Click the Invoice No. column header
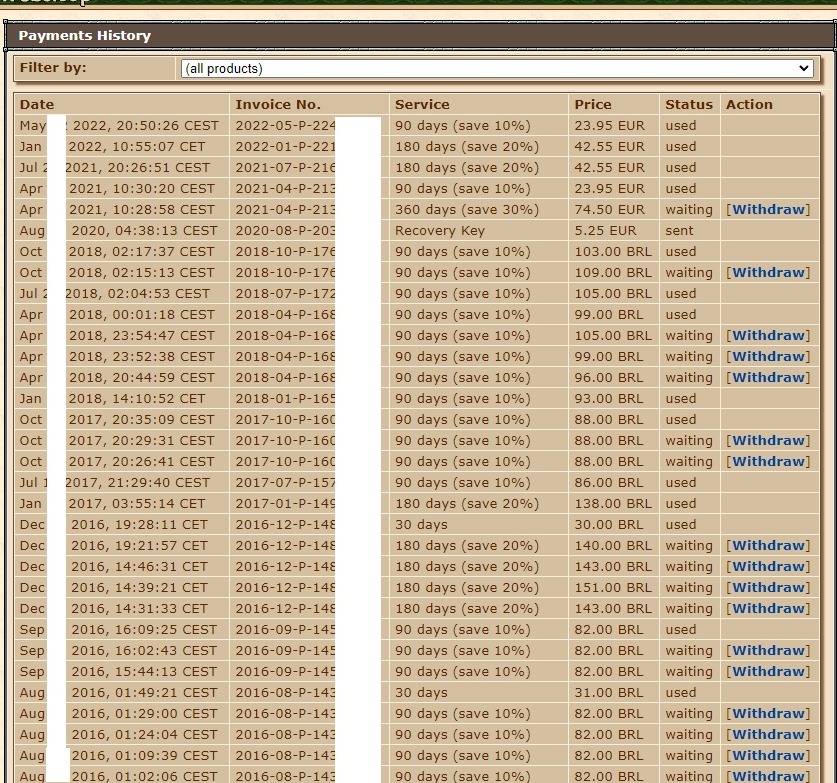Image resolution: width=837 pixels, height=783 pixels. pyautogui.click(x=276, y=104)
